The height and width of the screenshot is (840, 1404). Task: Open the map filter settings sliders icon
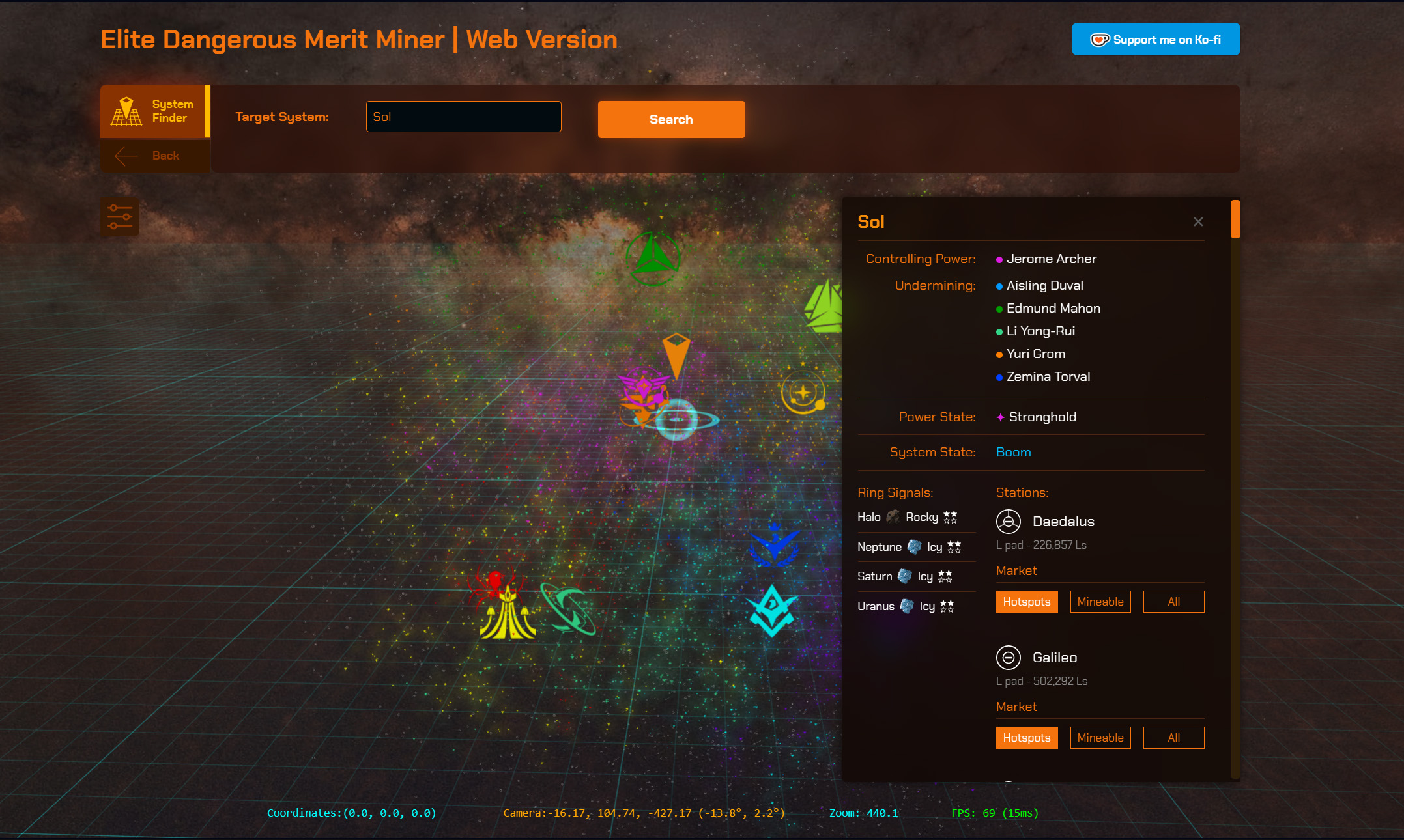point(120,217)
